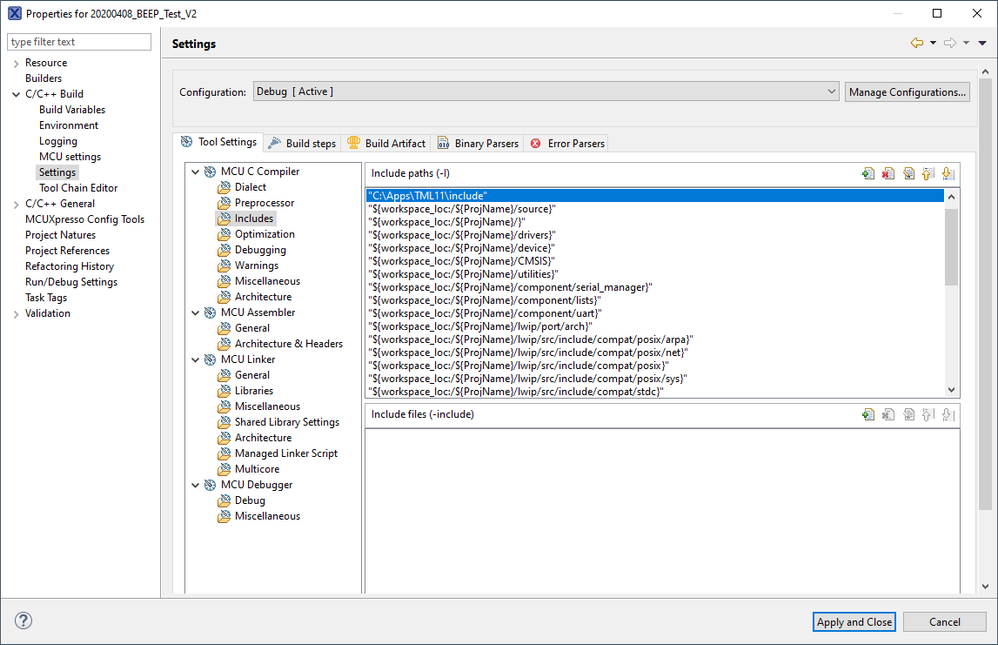Viewport: 998px width, 645px height.
Task: Expand the C/C++ General tree item
Action: point(16,204)
